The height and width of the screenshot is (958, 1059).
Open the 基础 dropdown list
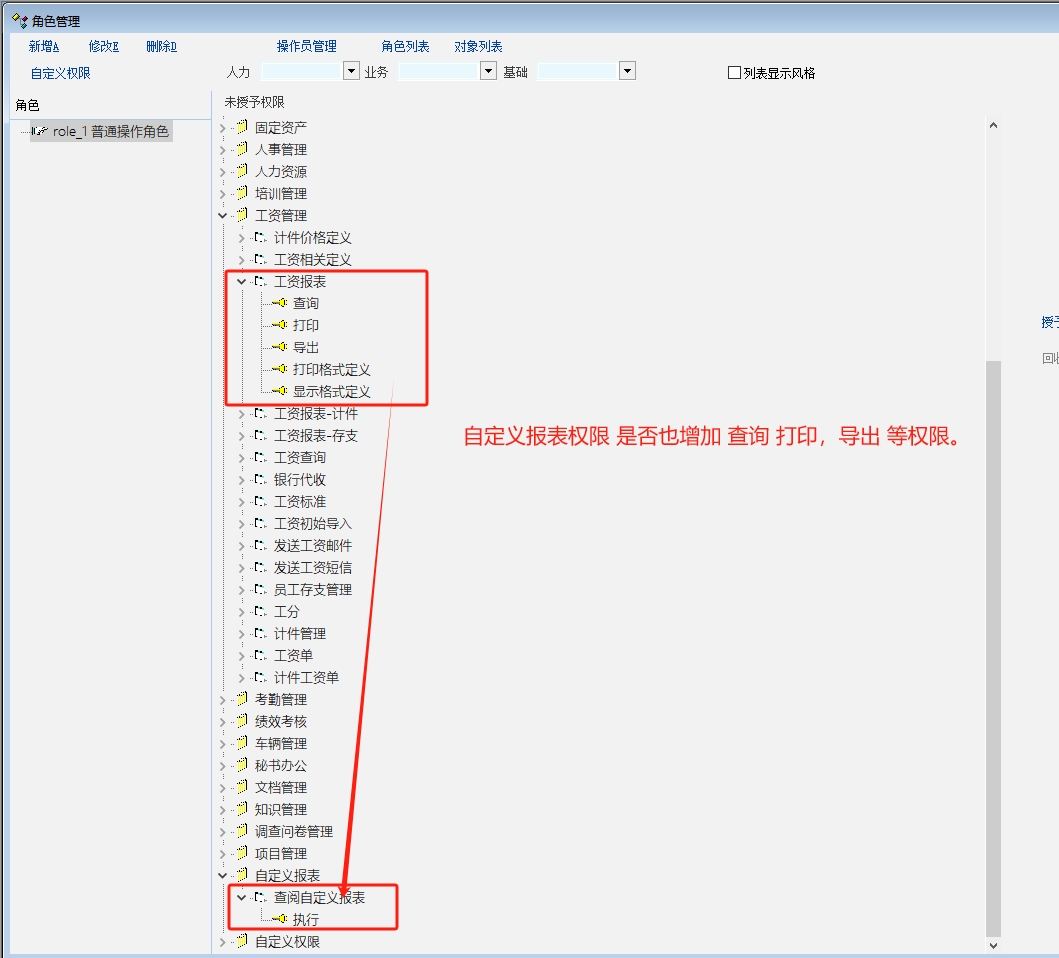[x=627, y=71]
